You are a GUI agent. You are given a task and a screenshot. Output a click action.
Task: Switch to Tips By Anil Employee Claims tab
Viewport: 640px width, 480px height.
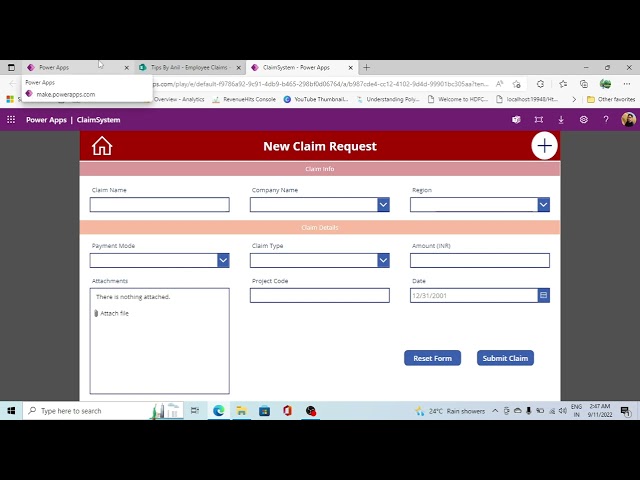(190, 67)
